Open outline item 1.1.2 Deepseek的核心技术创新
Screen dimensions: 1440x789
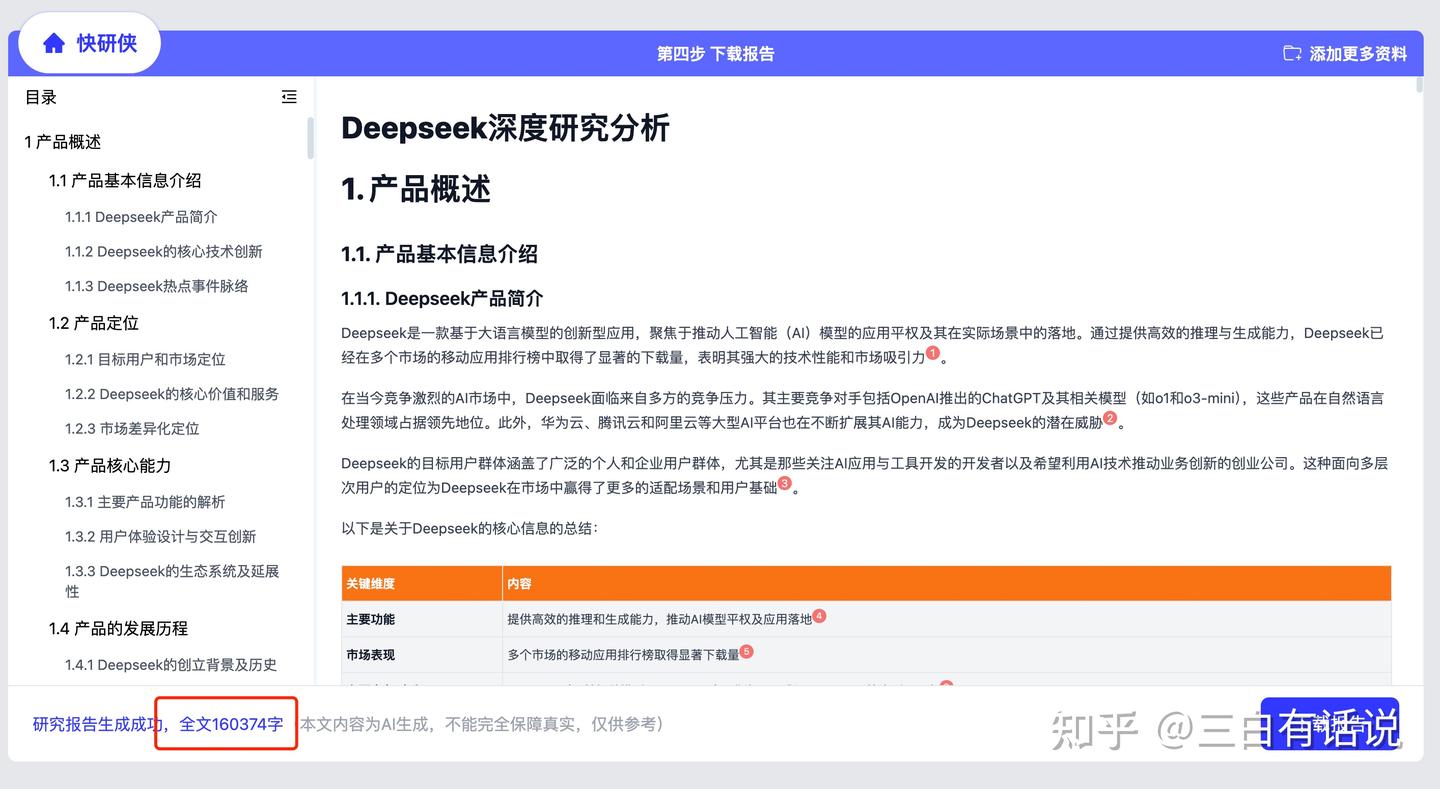point(164,252)
